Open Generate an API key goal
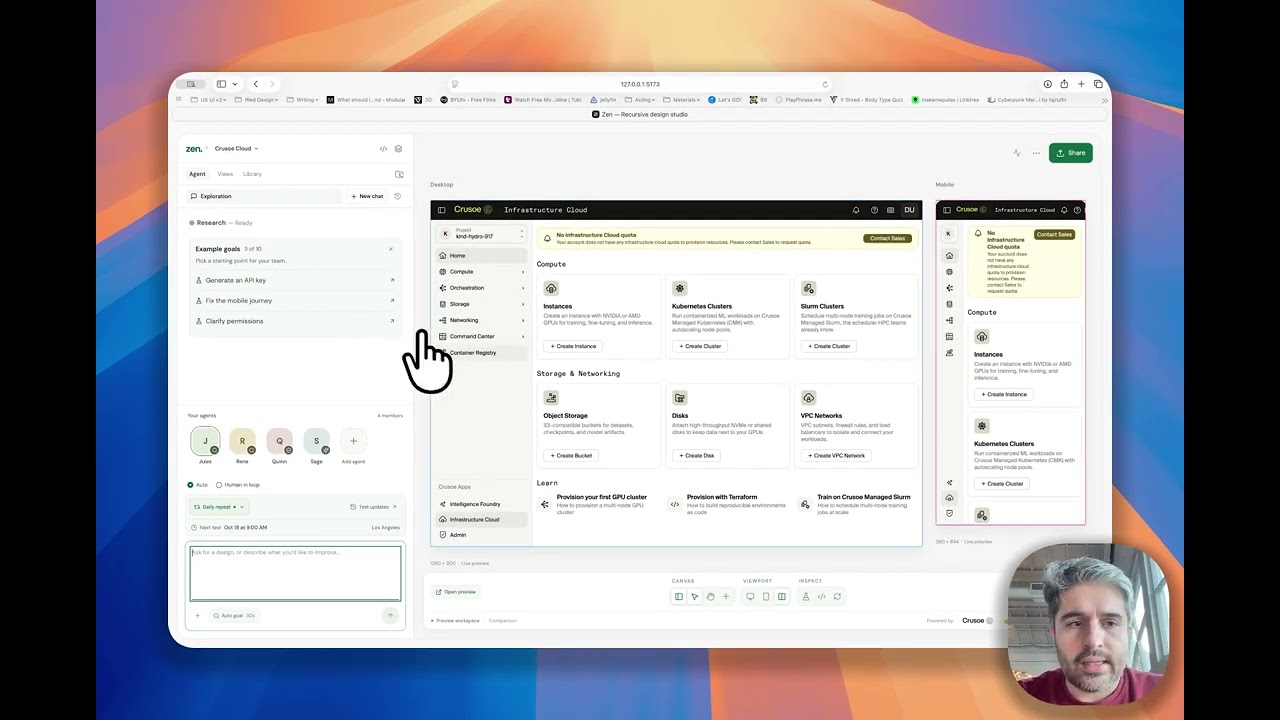 [295, 280]
